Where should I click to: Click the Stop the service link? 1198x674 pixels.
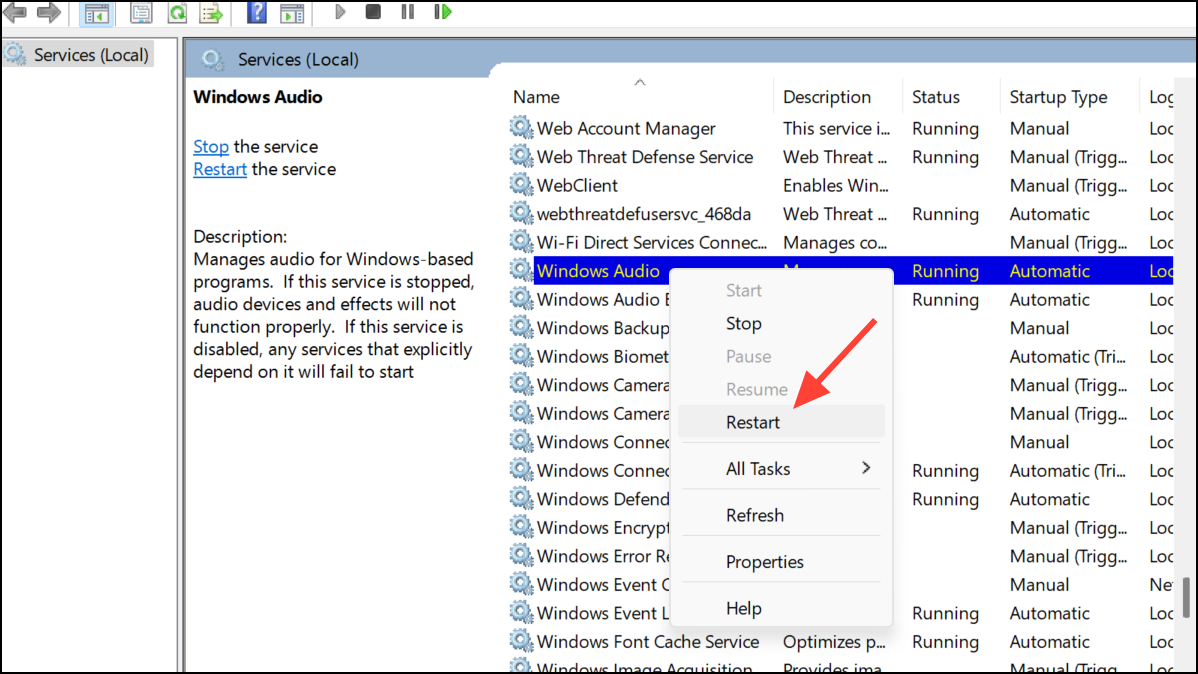[x=211, y=147]
